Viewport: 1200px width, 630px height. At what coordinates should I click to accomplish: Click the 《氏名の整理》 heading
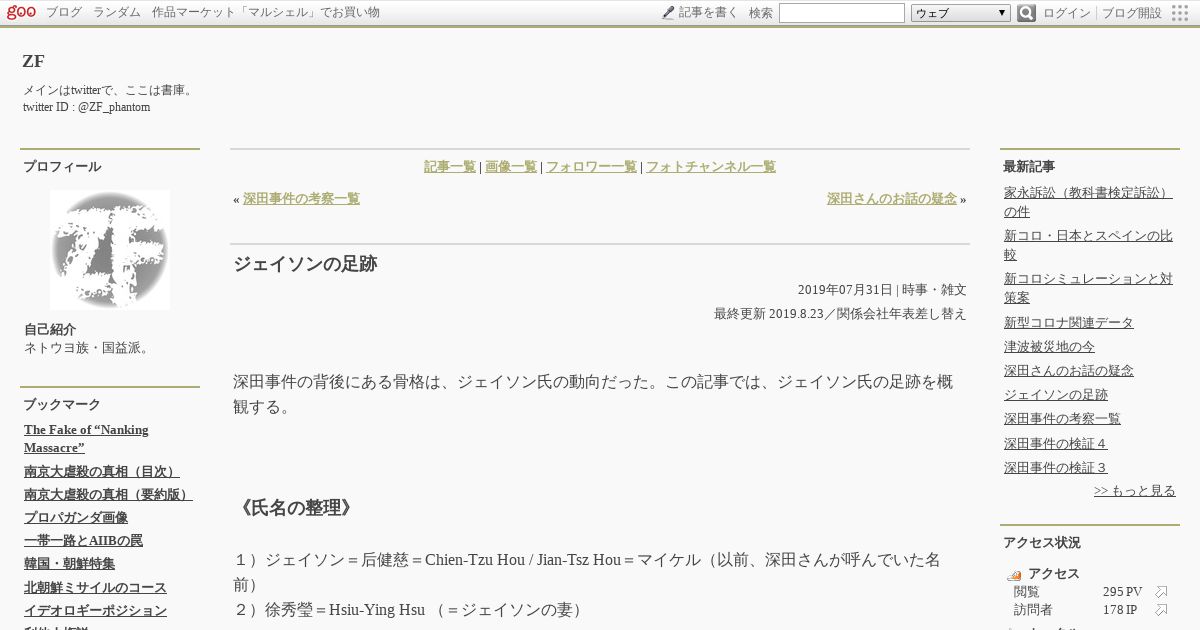click(296, 508)
